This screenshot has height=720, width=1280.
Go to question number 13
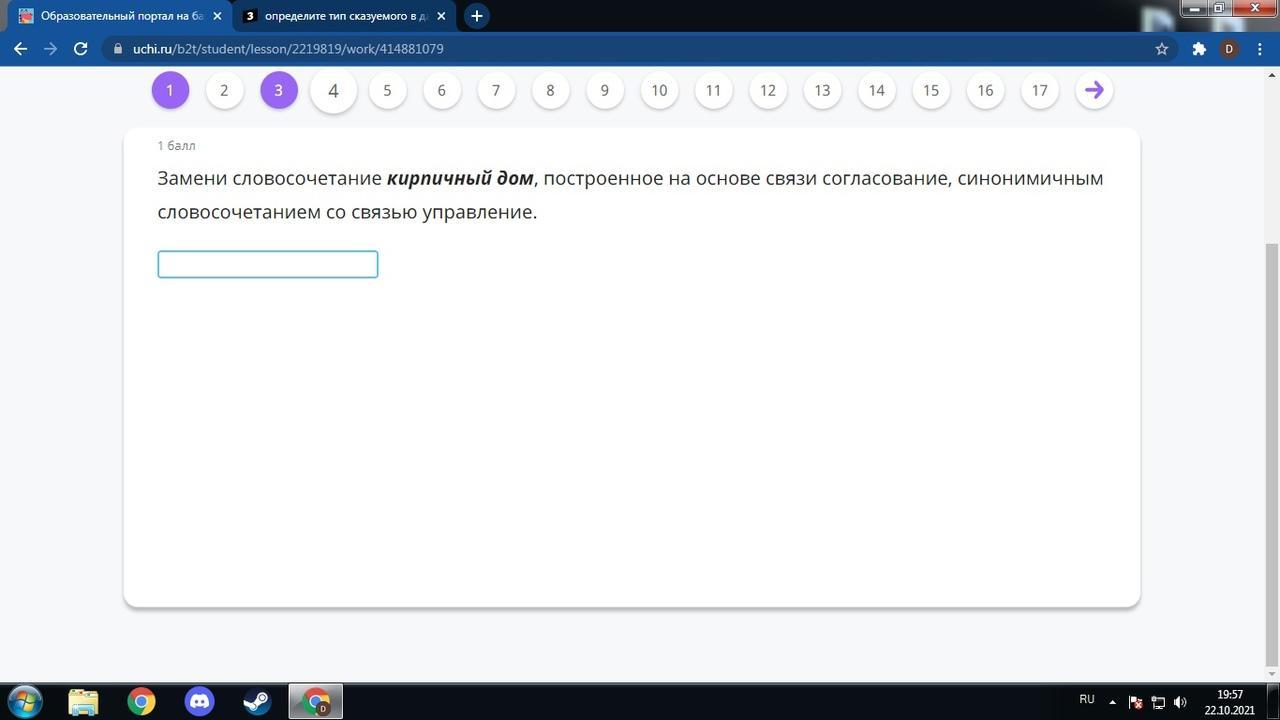coord(822,90)
